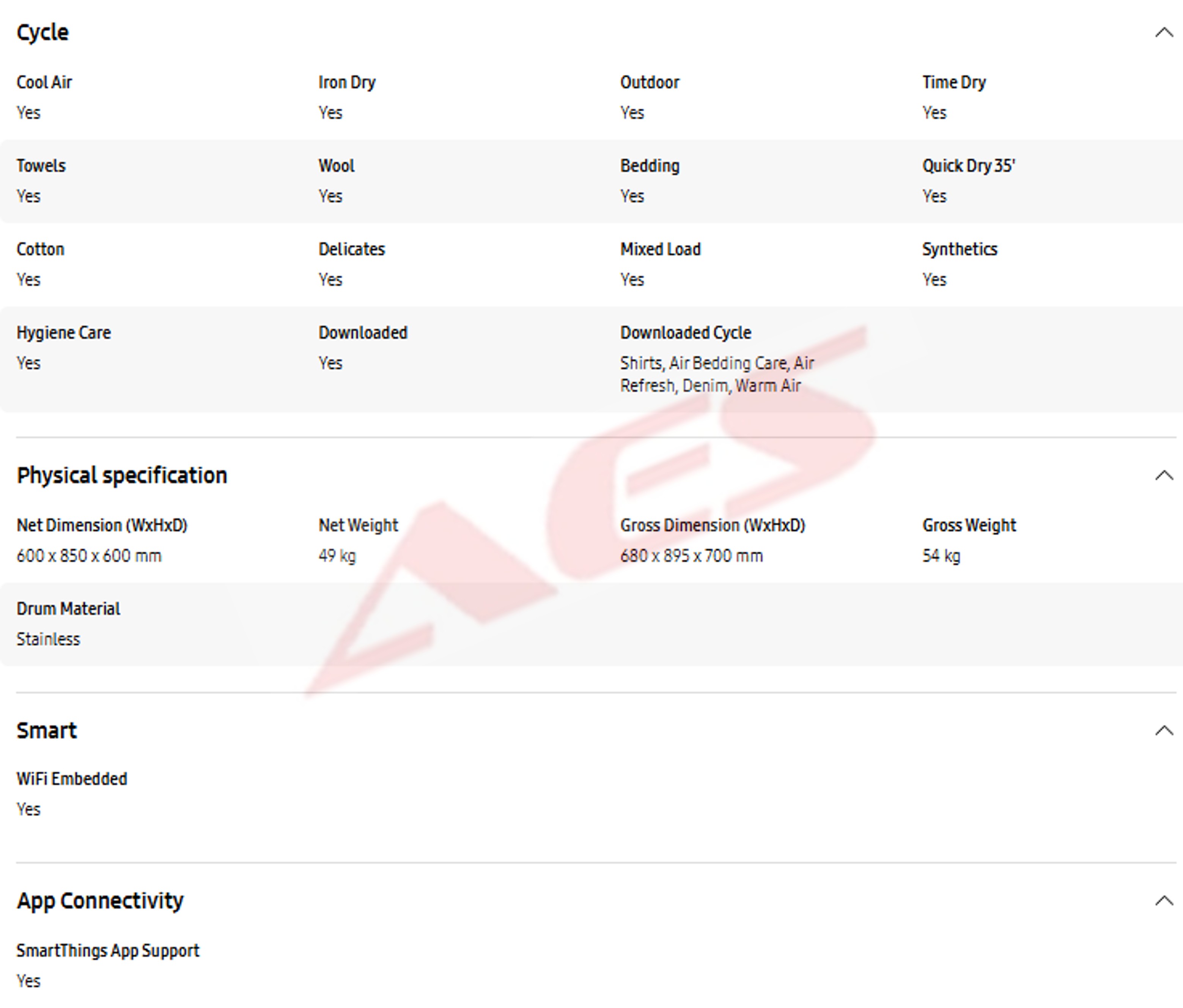Click the Net Weight 49 kg value
This screenshot has height=1008, width=1183.
(x=337, y=556)
